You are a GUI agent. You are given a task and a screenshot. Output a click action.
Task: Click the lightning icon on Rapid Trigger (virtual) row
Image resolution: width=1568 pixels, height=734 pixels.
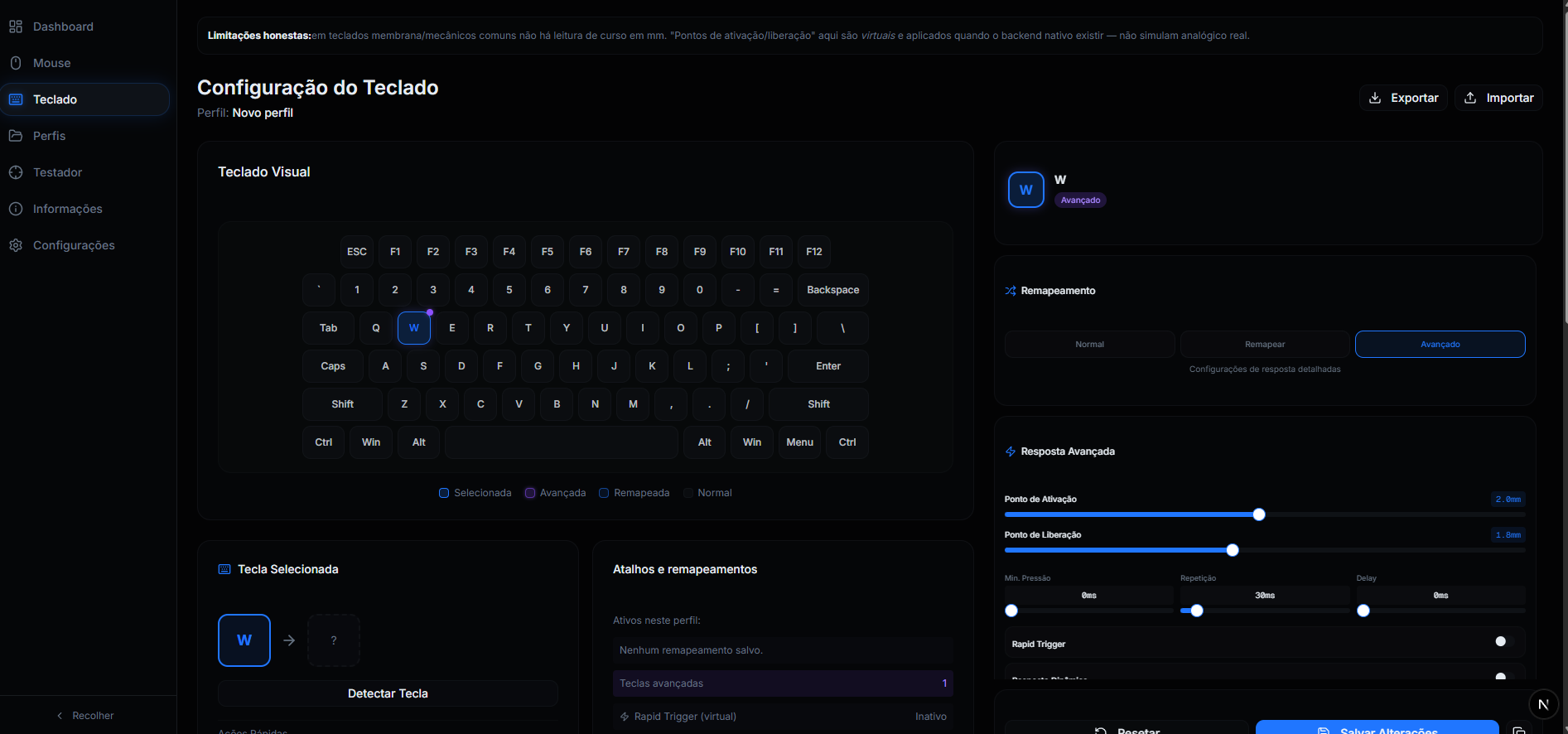tap(625, 717)
